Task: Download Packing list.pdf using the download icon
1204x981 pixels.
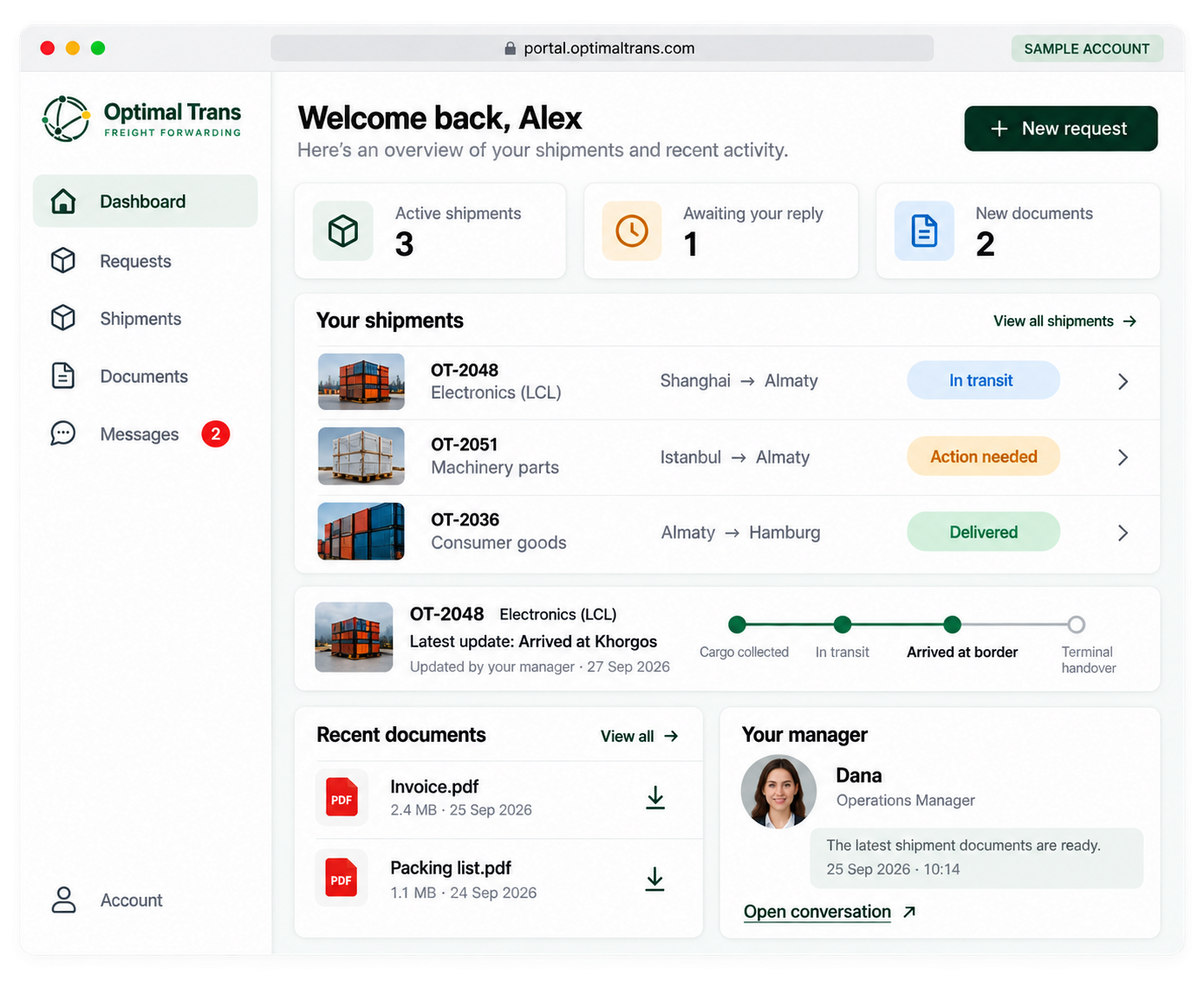Action: (x=655, y=879)
